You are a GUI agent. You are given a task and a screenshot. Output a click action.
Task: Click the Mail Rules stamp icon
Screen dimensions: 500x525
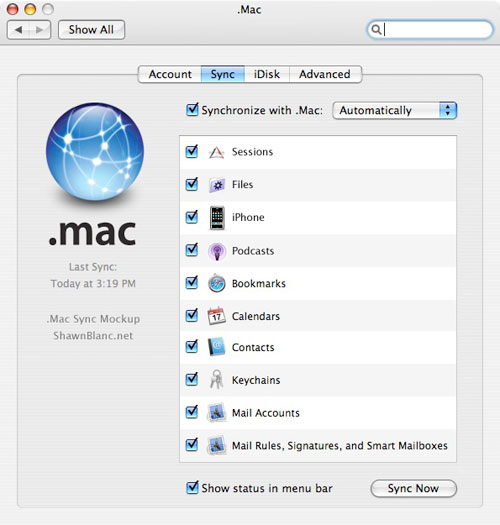coord(216,445)
